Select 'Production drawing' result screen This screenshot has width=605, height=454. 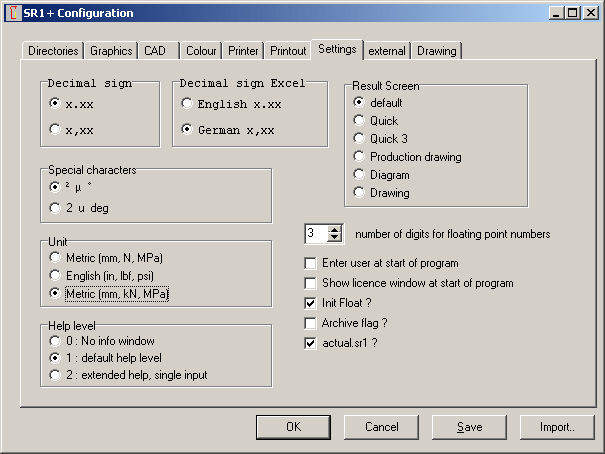(359, 157)
